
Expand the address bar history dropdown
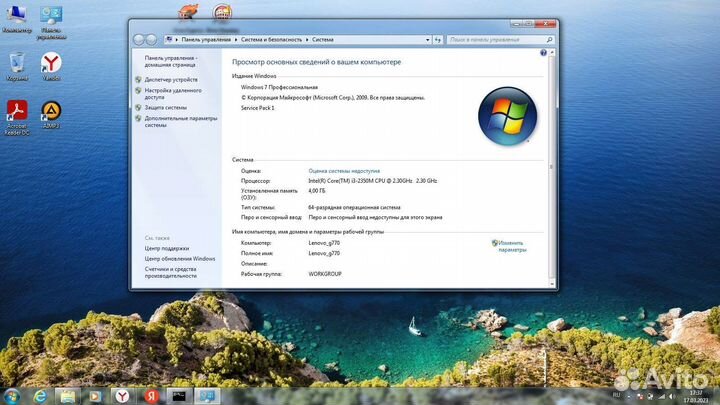[x=428, y=40]
